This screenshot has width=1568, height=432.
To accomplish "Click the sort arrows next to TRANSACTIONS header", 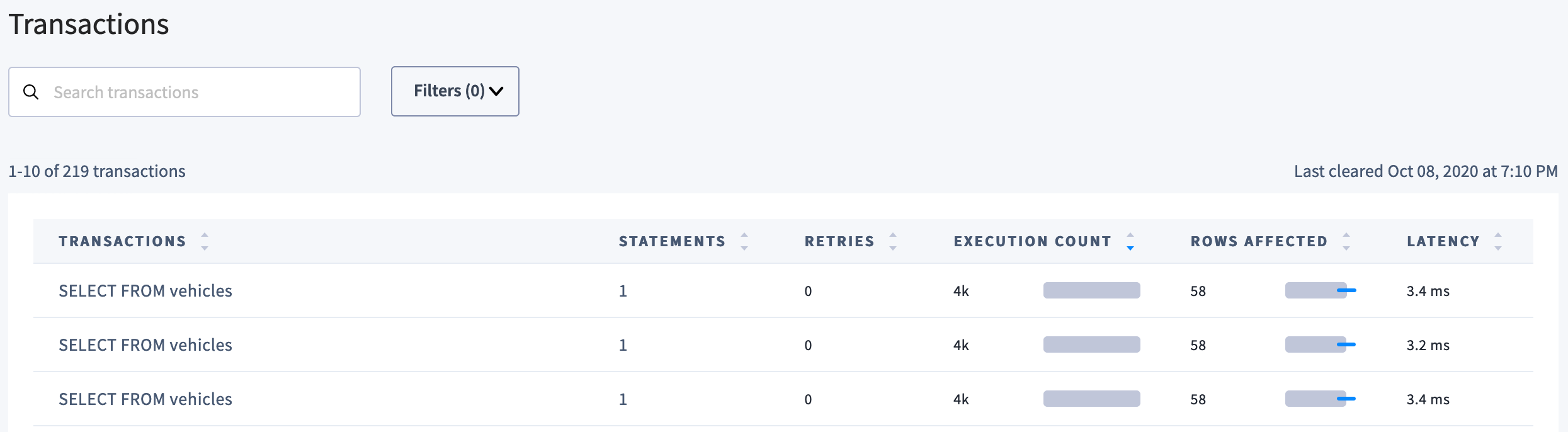I will coord(204,242).
